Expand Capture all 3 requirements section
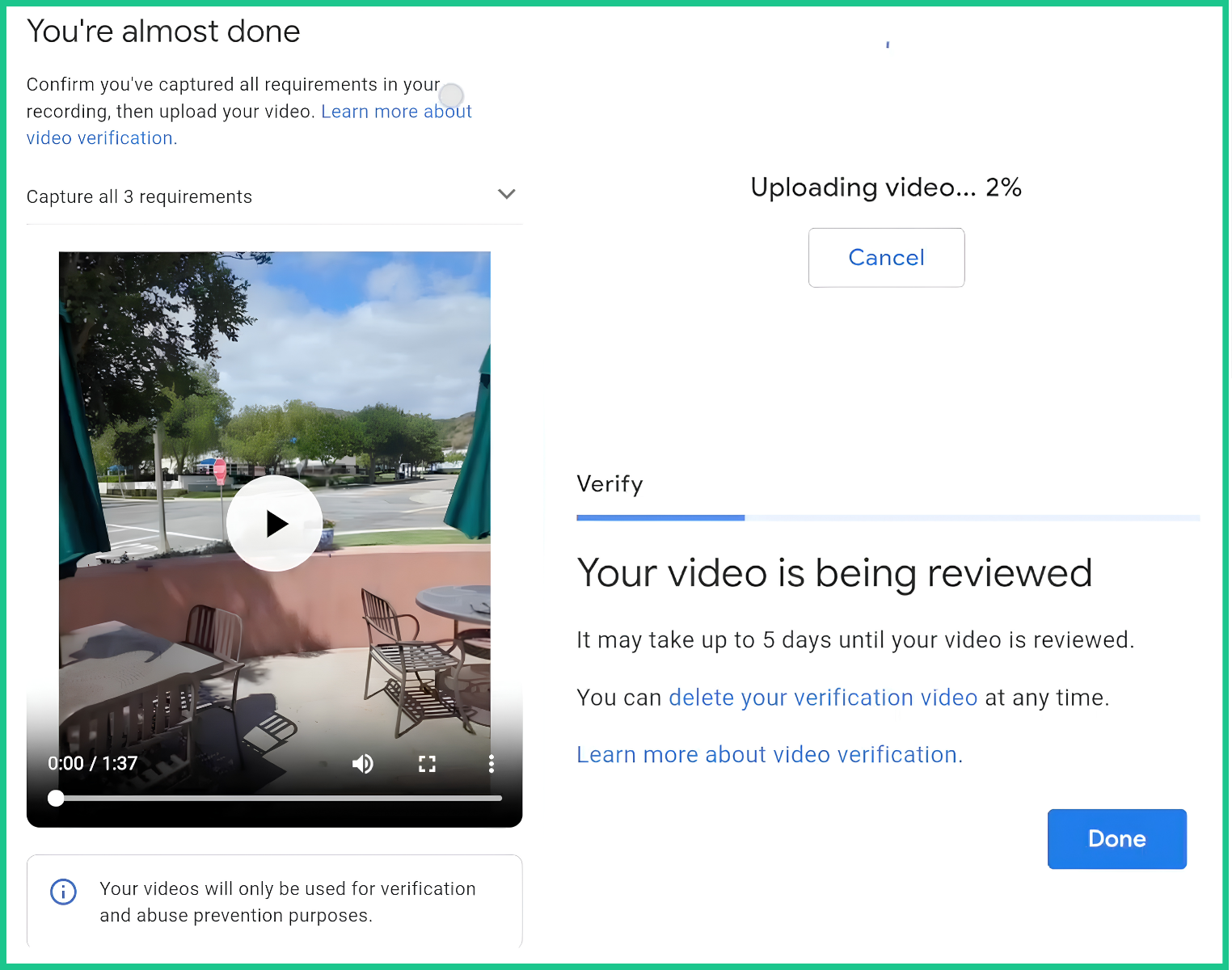1232x970 pixels. coord(274,196)
